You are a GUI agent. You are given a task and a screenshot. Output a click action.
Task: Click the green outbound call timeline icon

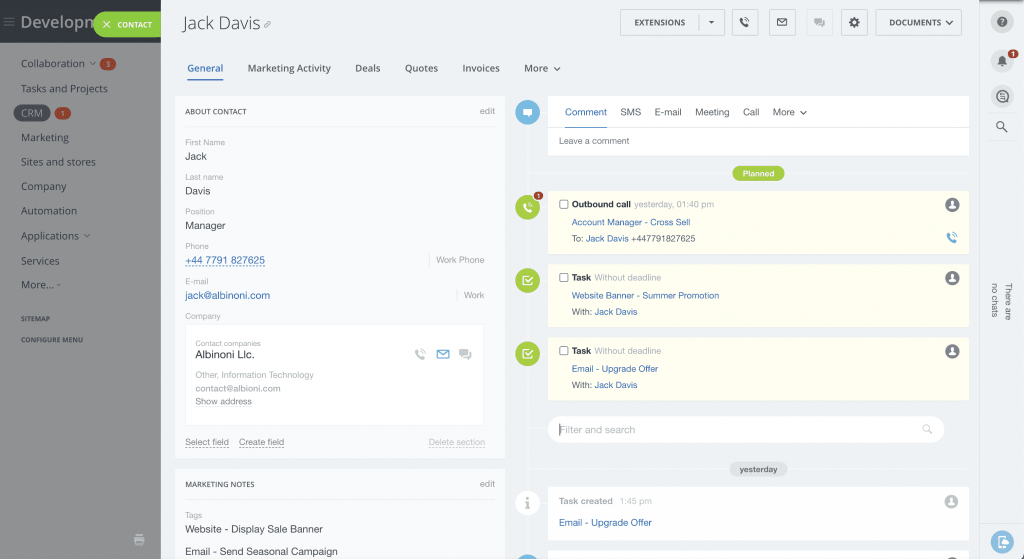[x=527, y=208]
